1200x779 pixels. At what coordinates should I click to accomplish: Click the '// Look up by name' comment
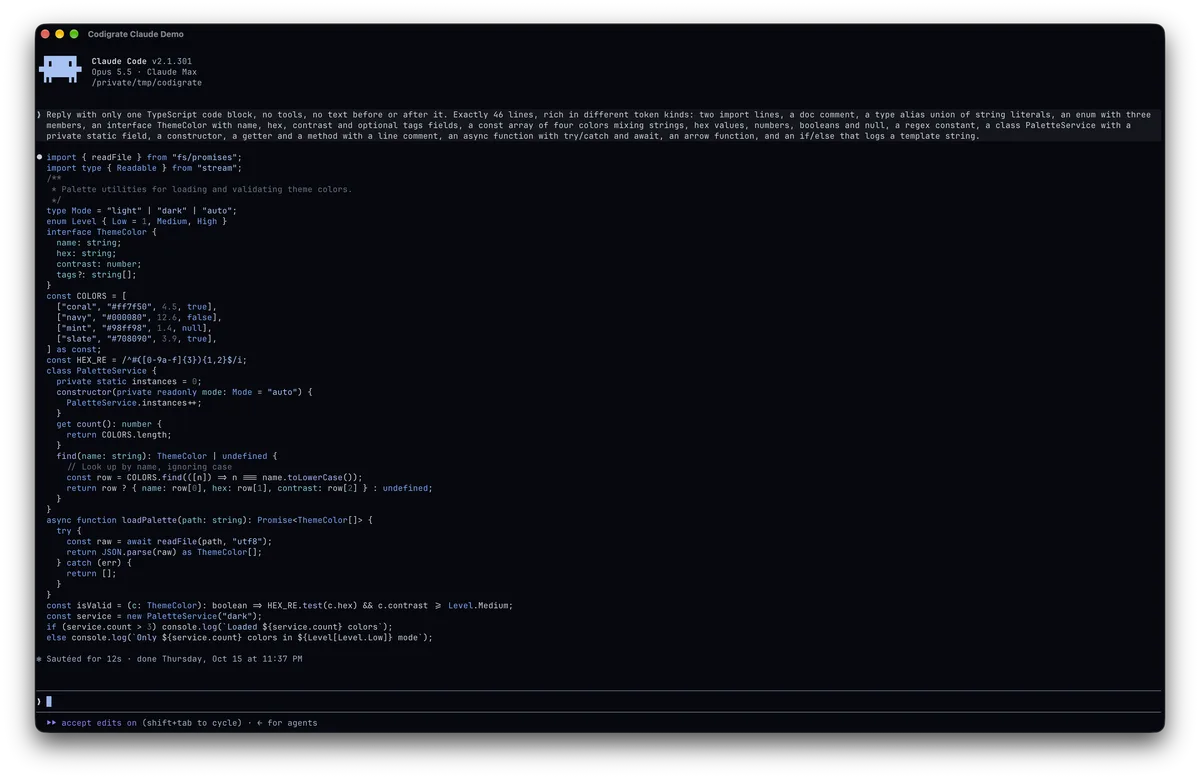coord(149,466)
